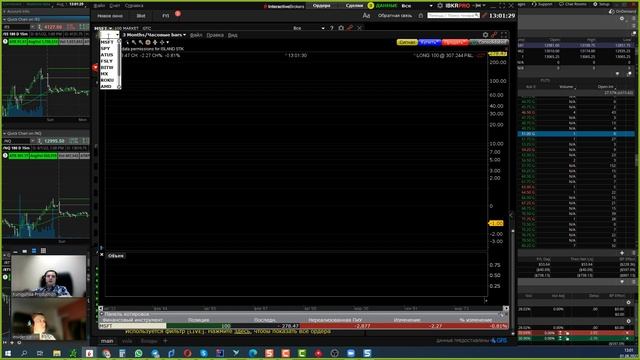Image resolution: width=640 pixels, height=360 pixels.
Task: Select the zoom out magnifier chart tool
Action: (141, 42)
